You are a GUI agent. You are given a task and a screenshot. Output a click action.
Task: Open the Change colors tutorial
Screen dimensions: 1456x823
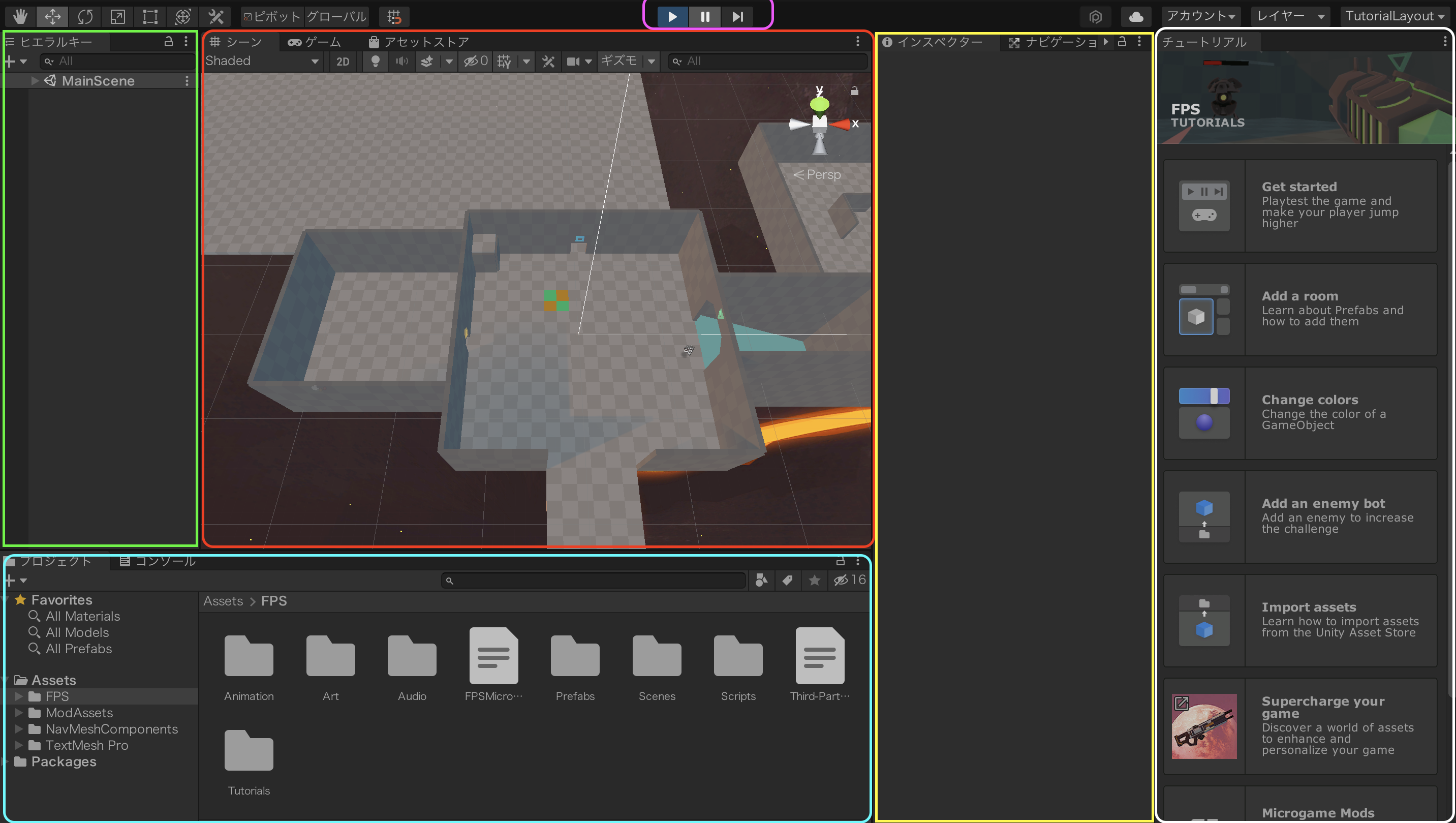pyautogui.click(x=1300, y=413)
